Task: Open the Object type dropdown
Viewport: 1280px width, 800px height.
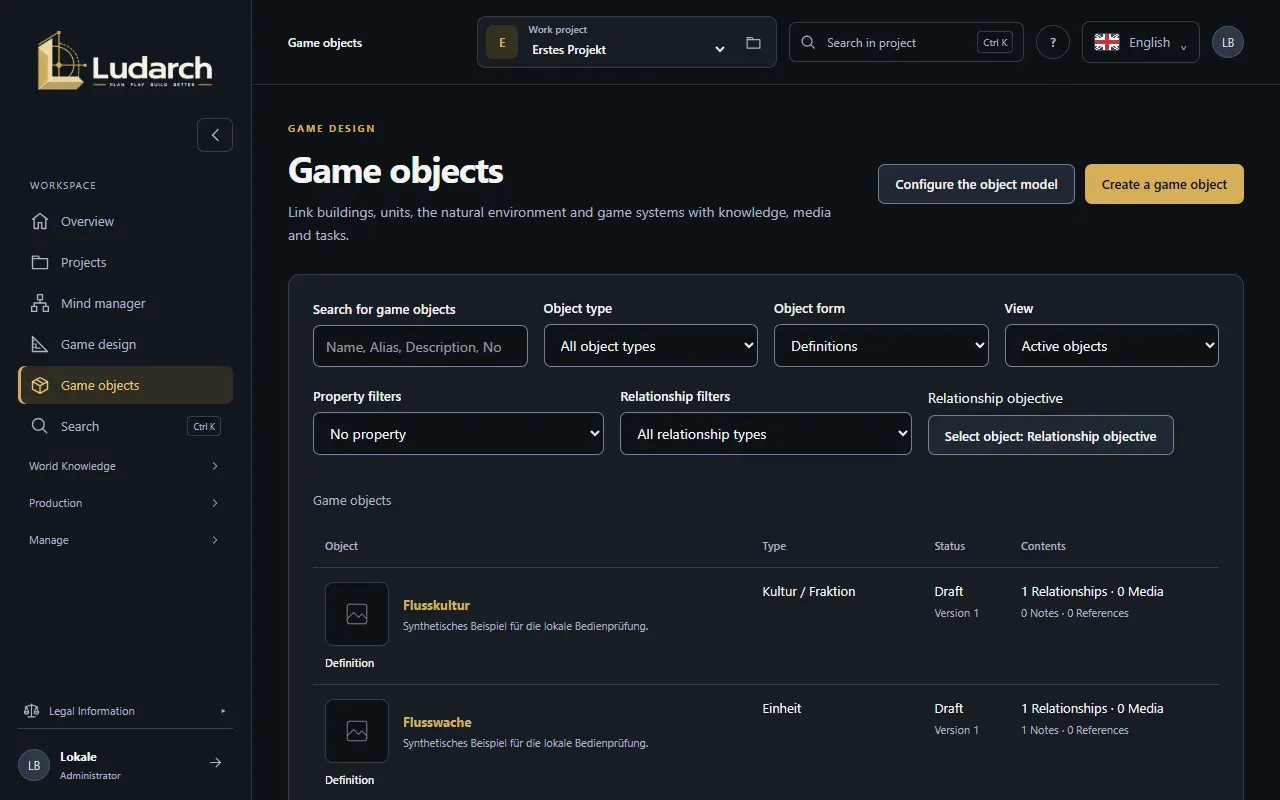Action: coord(651,346)
